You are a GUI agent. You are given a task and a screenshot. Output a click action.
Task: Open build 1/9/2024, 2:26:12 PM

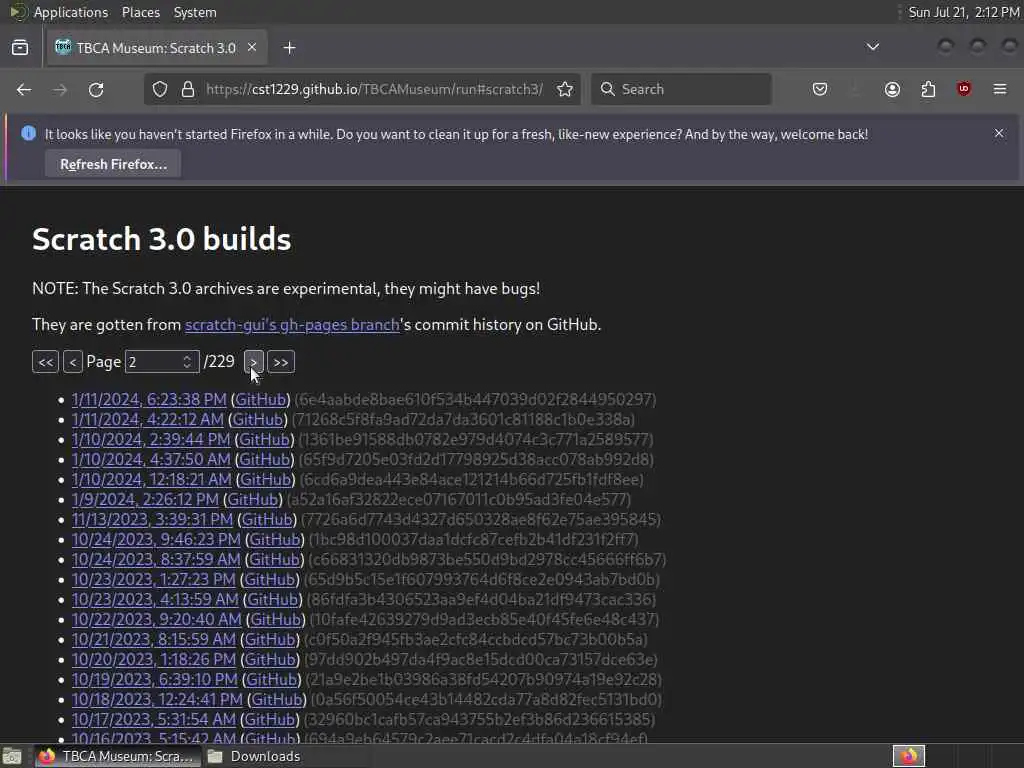click(x=145, y=500)
